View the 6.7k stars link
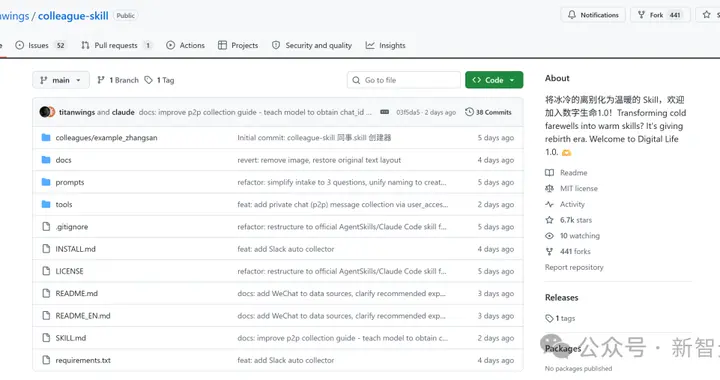This screenshot has height=380, width=720. click(568, 220)
